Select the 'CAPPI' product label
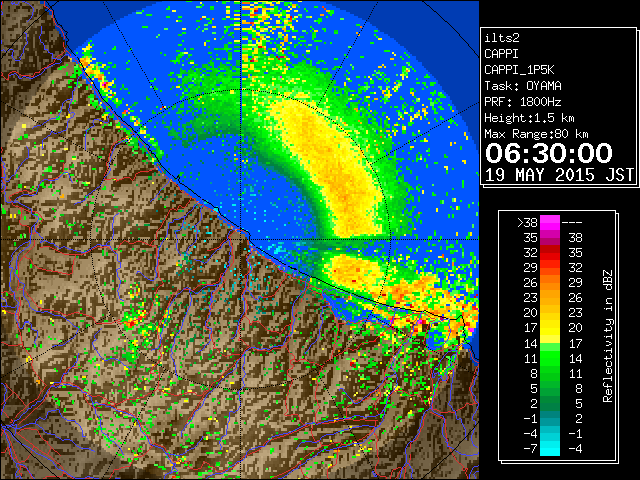 click(x=501, y=54)
